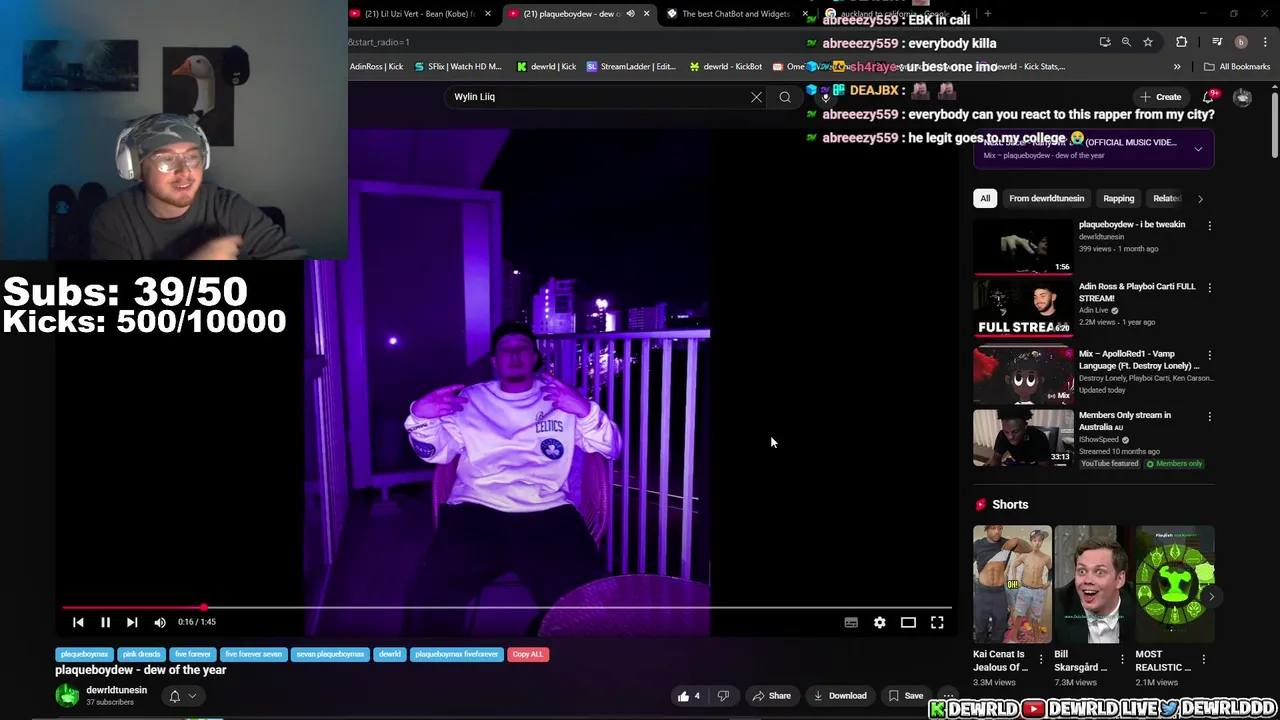Pause the video with the pause button
Image resolution: width=1280 pixels, height=720 pixels.
tap(105, 622)
